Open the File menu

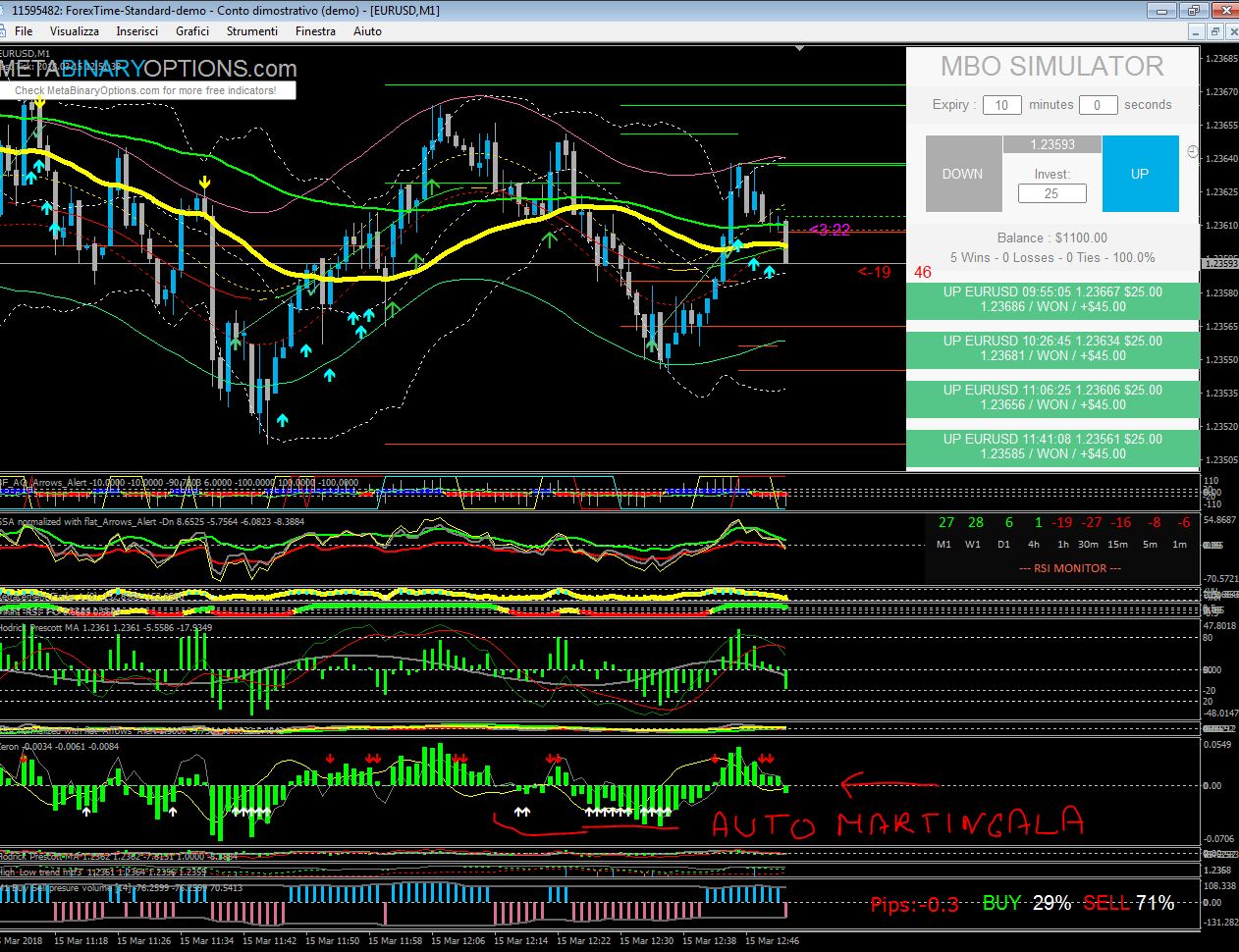coord(24,30)
